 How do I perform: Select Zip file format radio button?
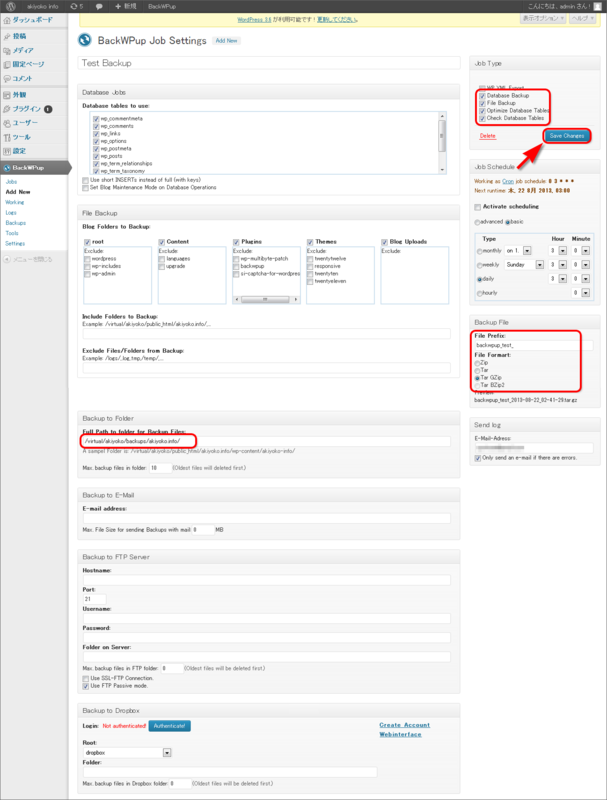(x=477, y=363)
